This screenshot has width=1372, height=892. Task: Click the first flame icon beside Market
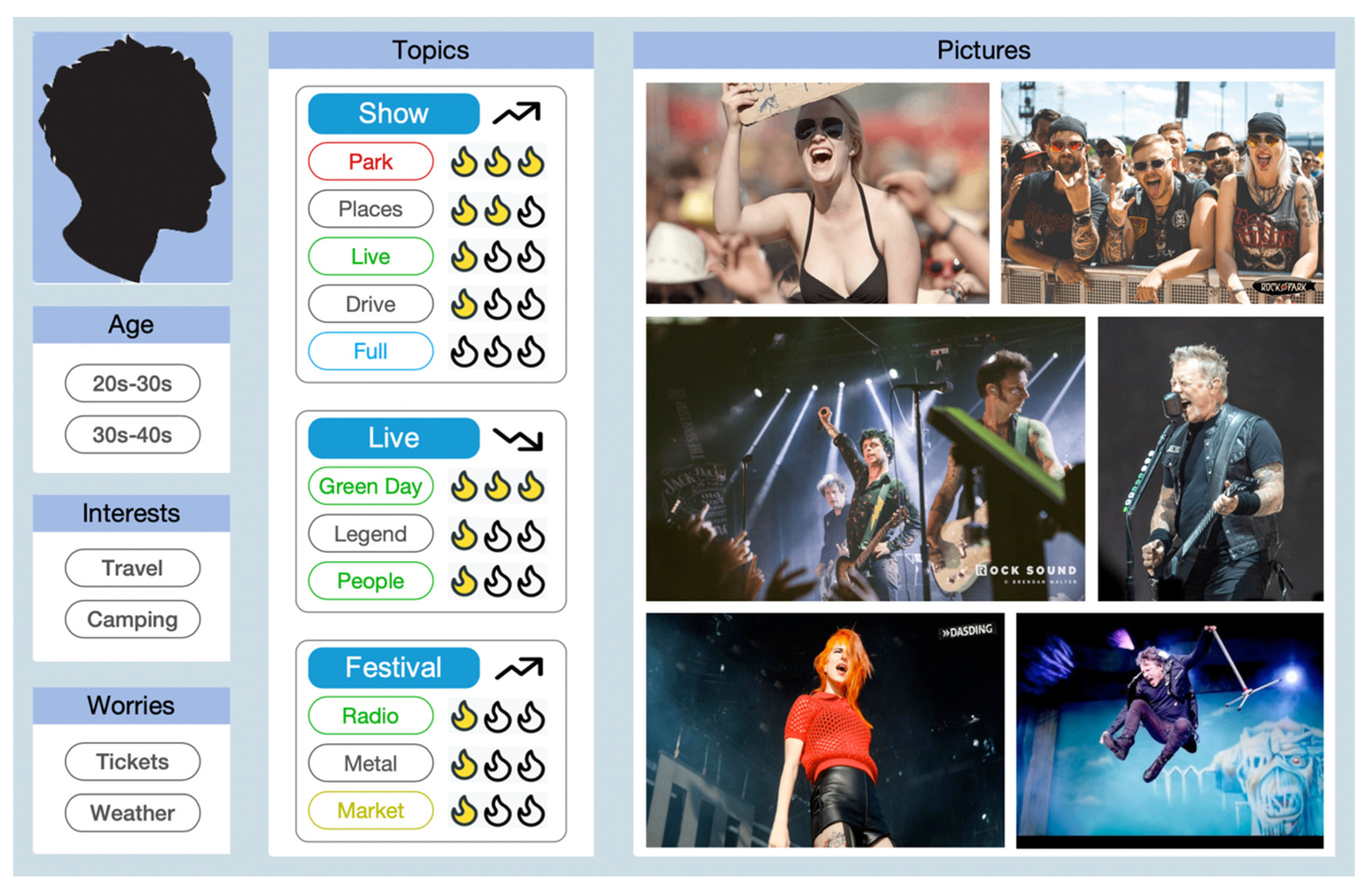[x=464, y=811]
